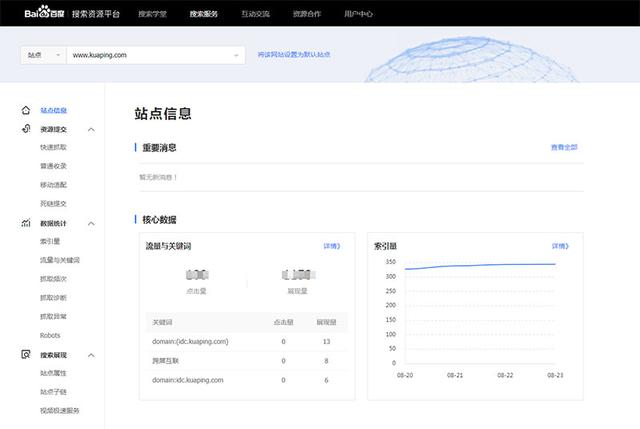This screenshot has height=429, width=640.
Task: Open 站点子链 in the sidebar
Action: (x=53, y=392)
